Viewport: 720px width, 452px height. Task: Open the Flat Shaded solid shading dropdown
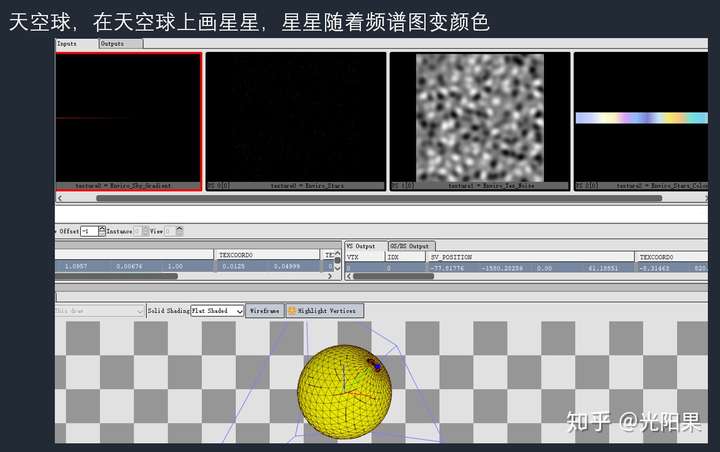point(217,311)
